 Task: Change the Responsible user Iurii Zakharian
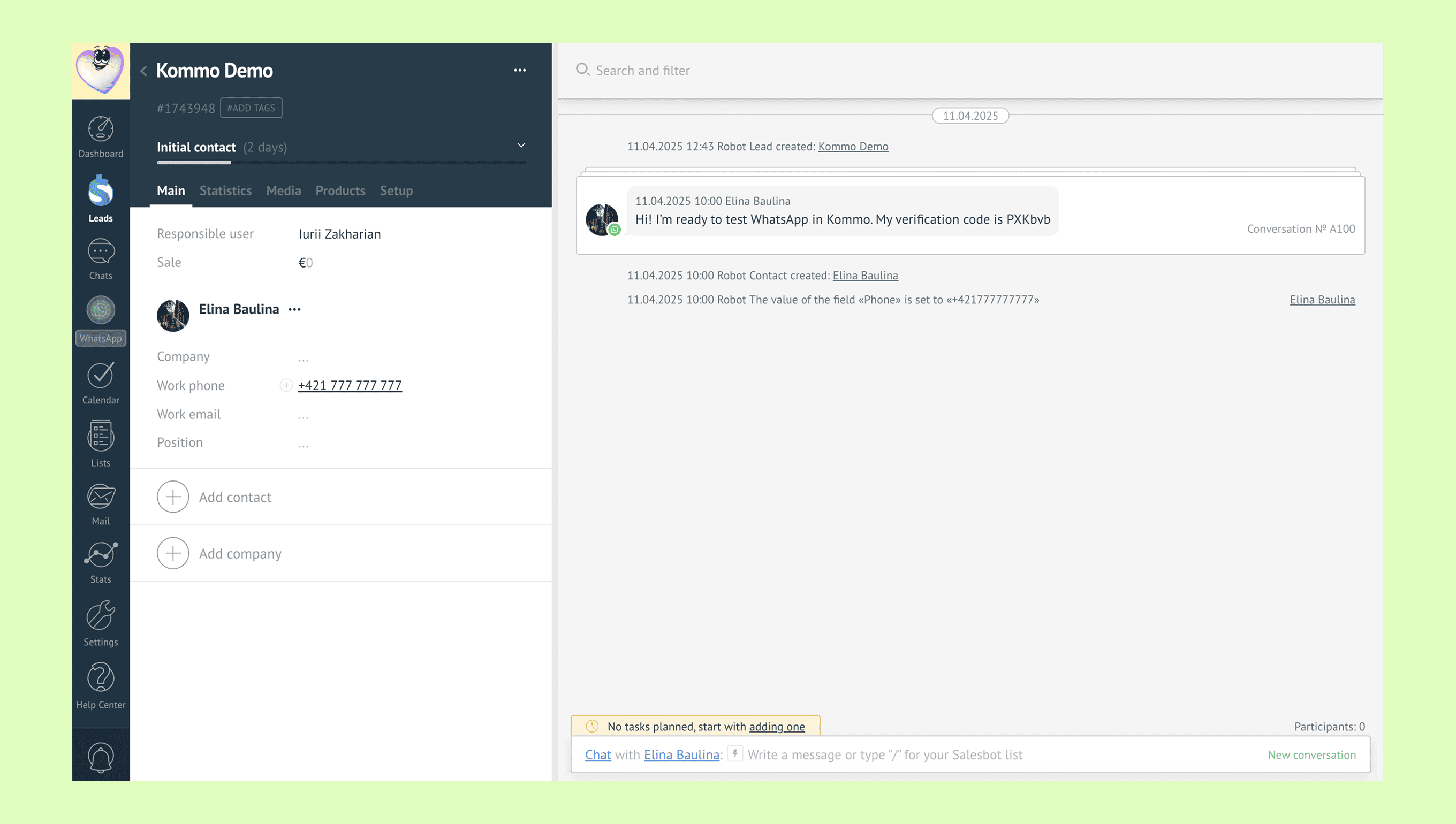(340, 234)
